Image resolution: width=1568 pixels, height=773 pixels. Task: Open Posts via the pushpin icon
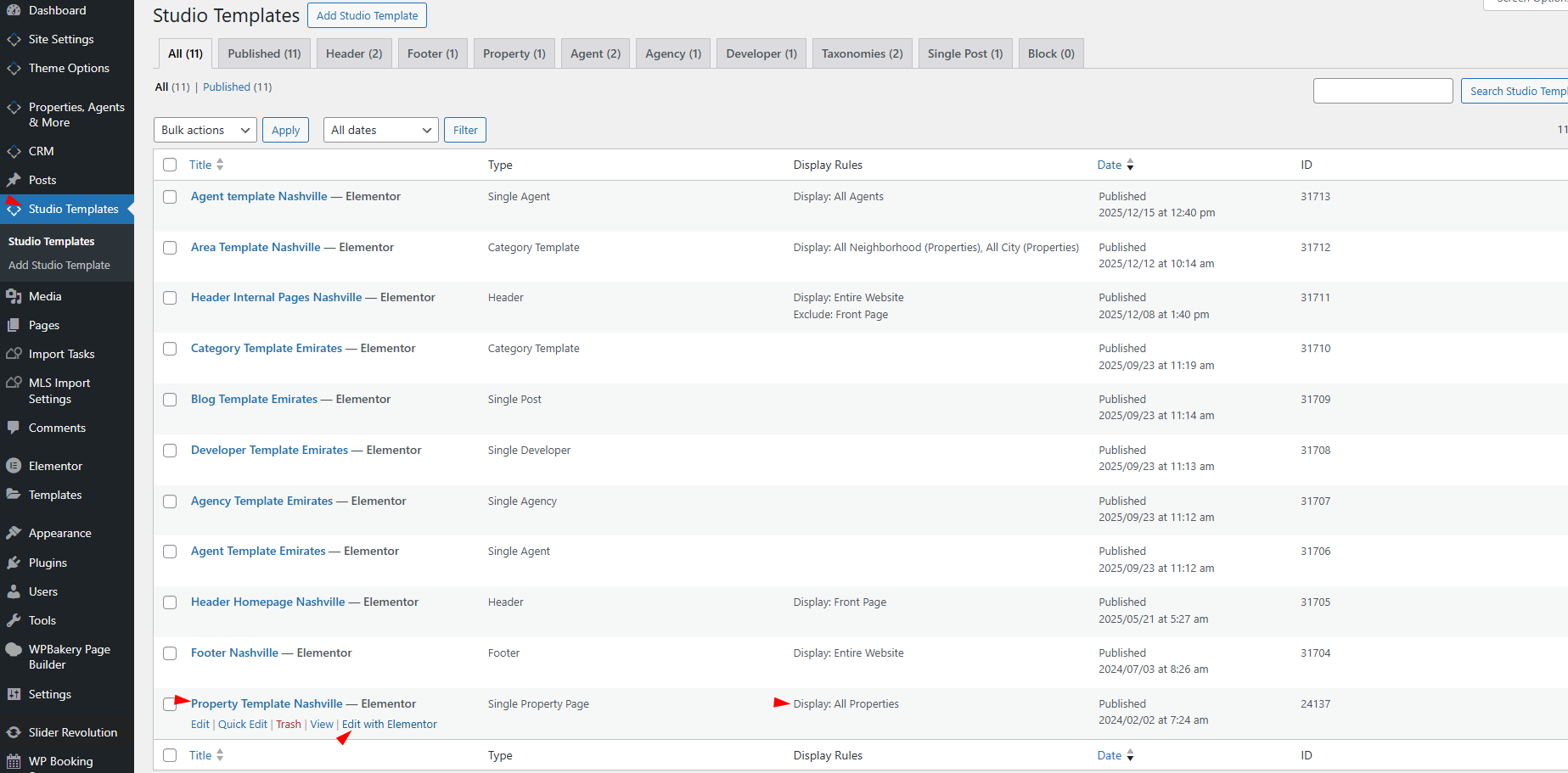coord(14,180)
